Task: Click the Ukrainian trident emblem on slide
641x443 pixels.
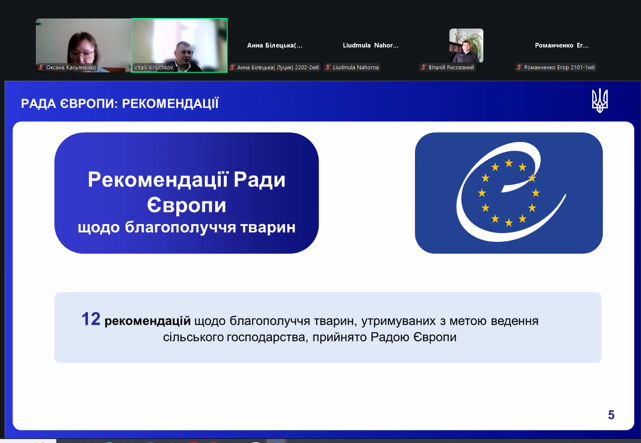Action: (x=600, y=101)
